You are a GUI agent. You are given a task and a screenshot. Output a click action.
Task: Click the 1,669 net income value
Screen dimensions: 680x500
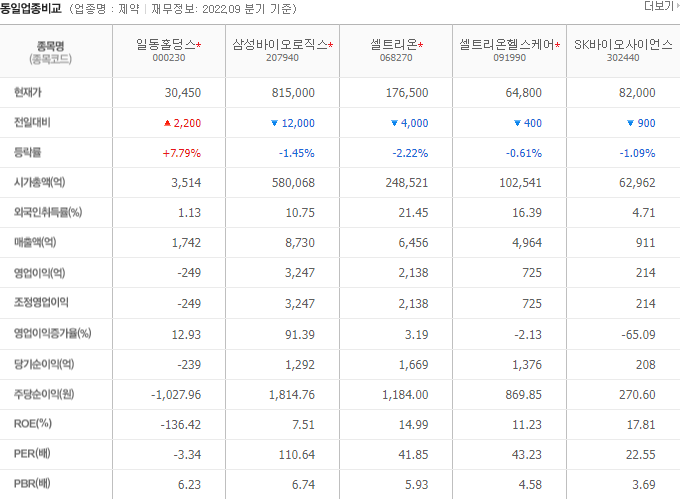coord(413,365)
